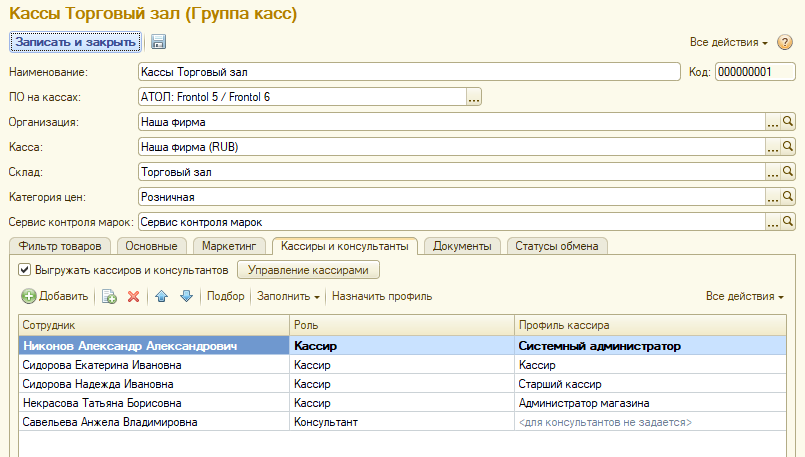Open the magnifier icon for Организация field
This screenshot has height=457, width=805.
point(788,122)
